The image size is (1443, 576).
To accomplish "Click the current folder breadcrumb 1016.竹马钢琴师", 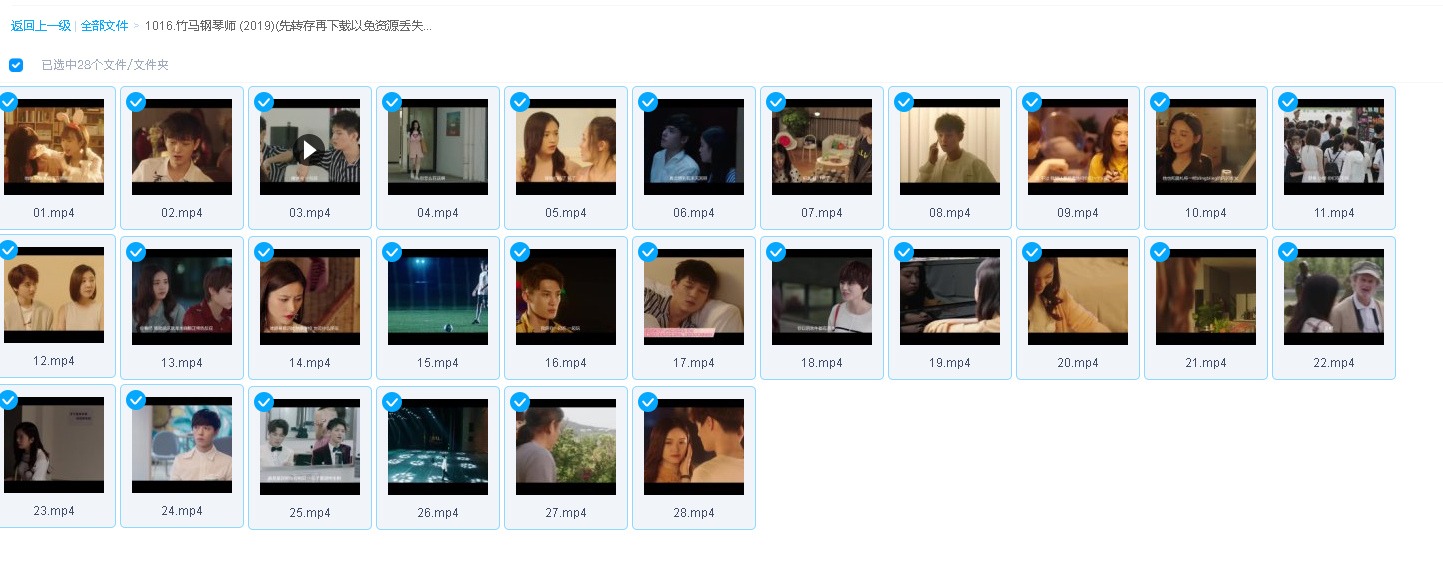I will (x=289, y=26).
